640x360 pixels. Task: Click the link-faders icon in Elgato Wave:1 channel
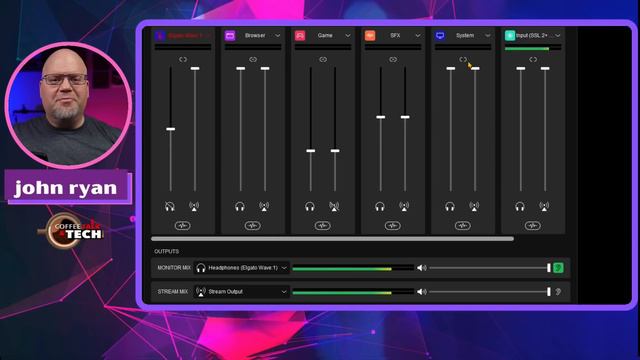[183, 60]
